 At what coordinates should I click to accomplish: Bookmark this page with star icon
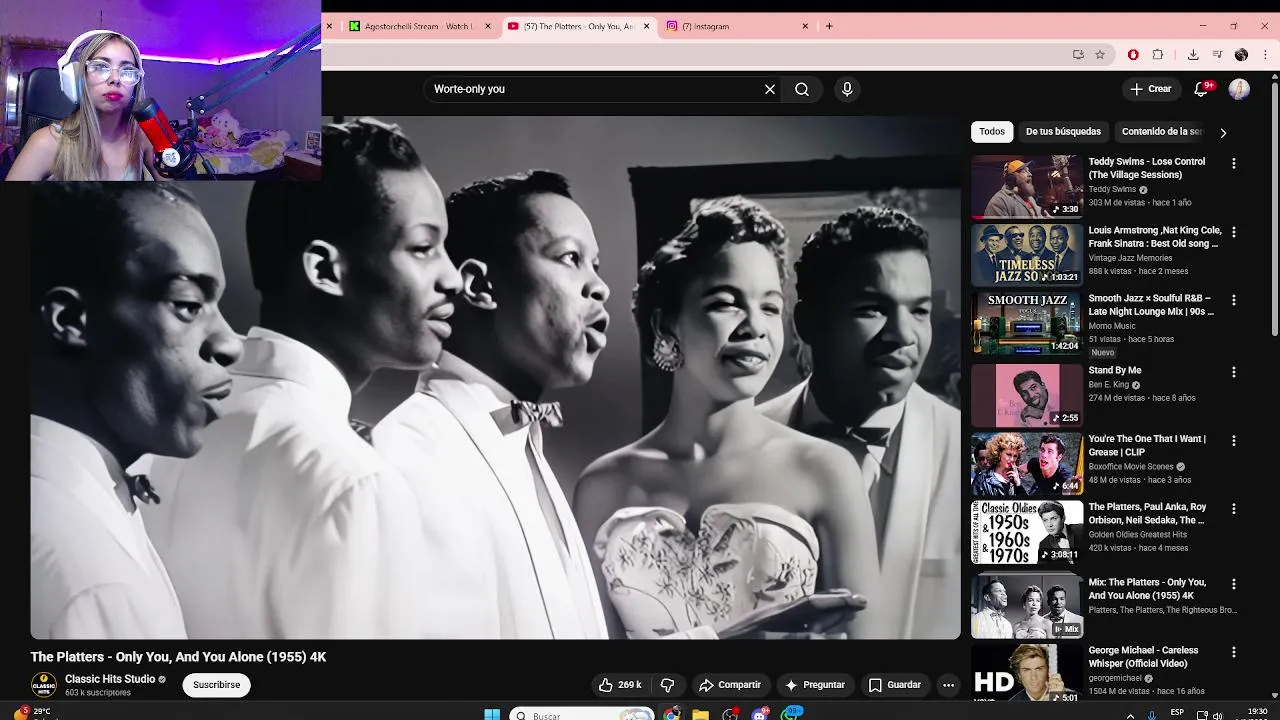click(x=1100, y=55)
